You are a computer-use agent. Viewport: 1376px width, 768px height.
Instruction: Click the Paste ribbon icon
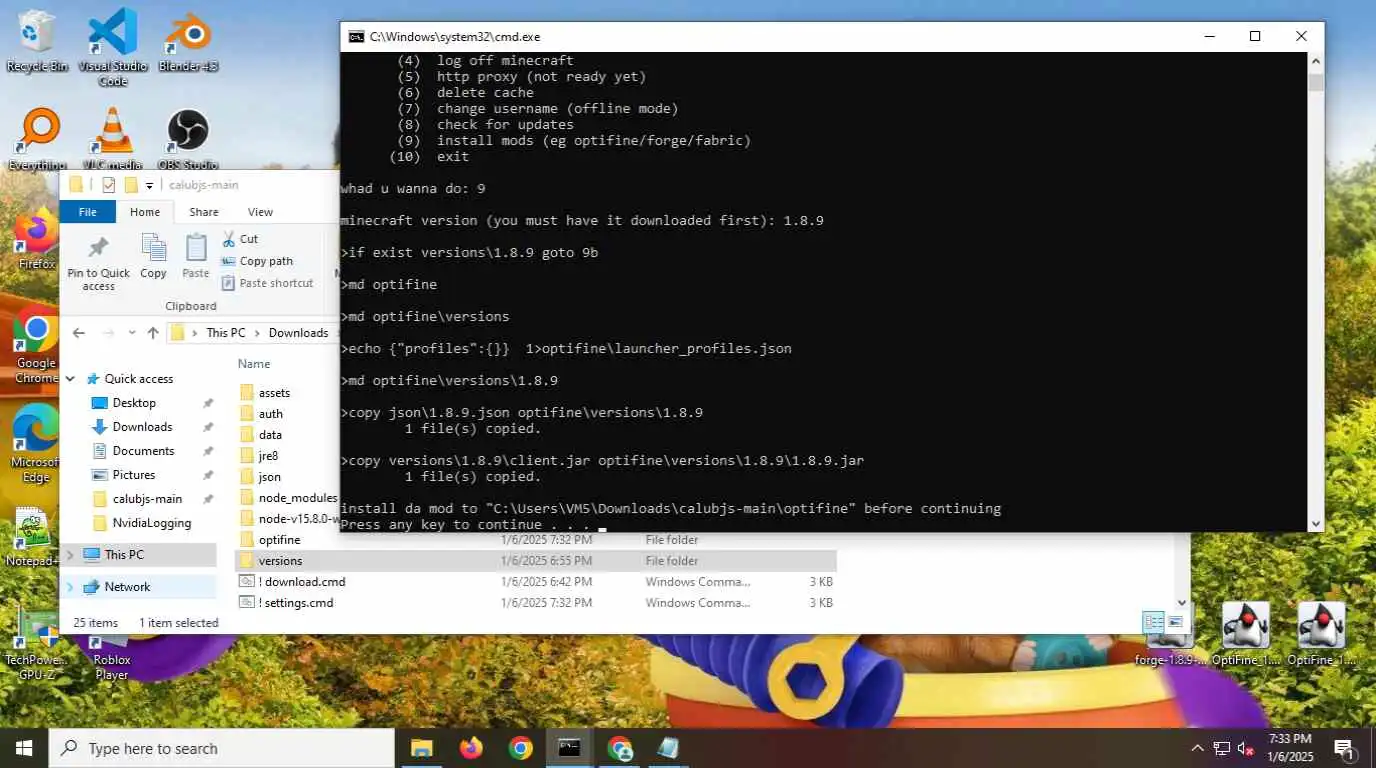tap(196, 256)
